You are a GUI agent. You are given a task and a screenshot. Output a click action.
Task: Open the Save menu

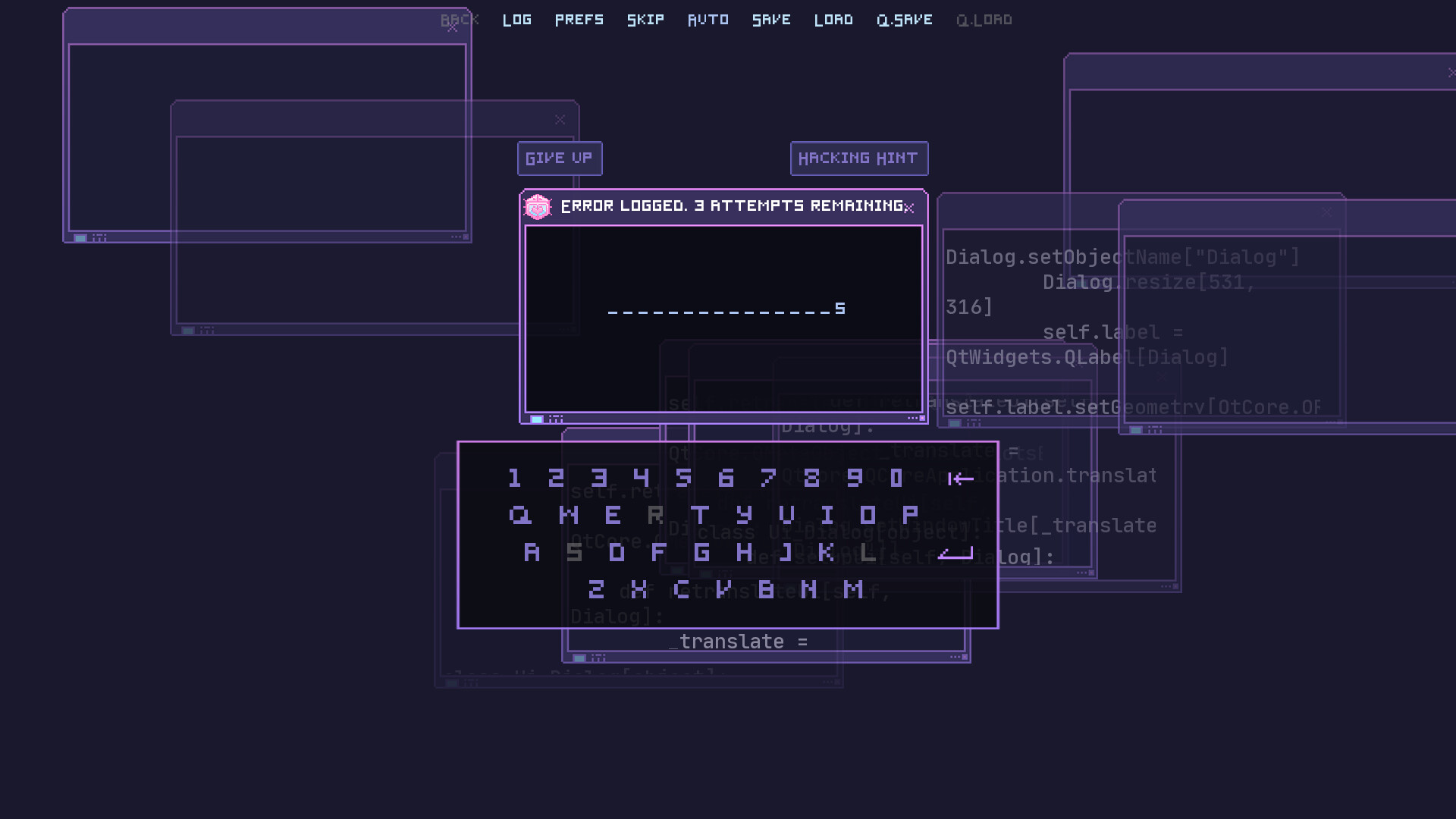[771, 20]
